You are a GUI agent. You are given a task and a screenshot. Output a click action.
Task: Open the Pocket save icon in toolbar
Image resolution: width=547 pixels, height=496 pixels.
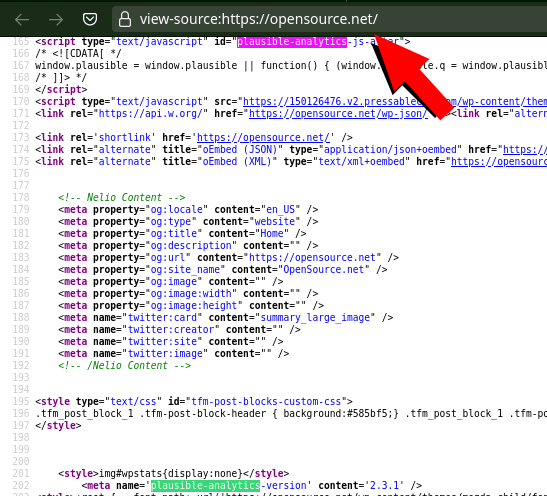click(x=90, y=19)
